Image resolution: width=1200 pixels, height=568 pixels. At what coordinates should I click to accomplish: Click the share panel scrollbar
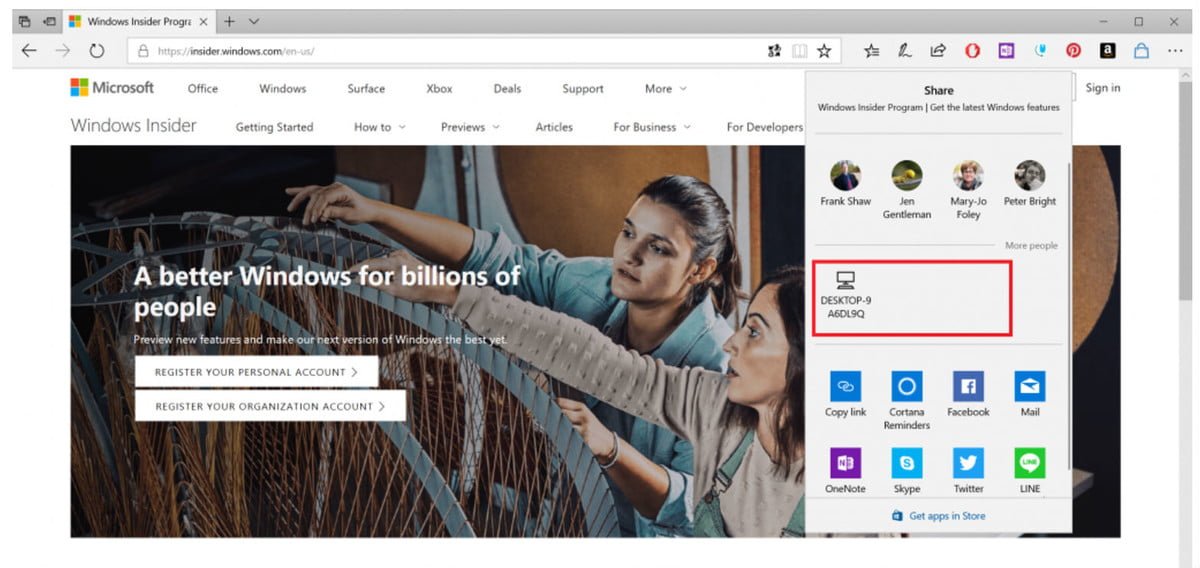coord(1069,315)
